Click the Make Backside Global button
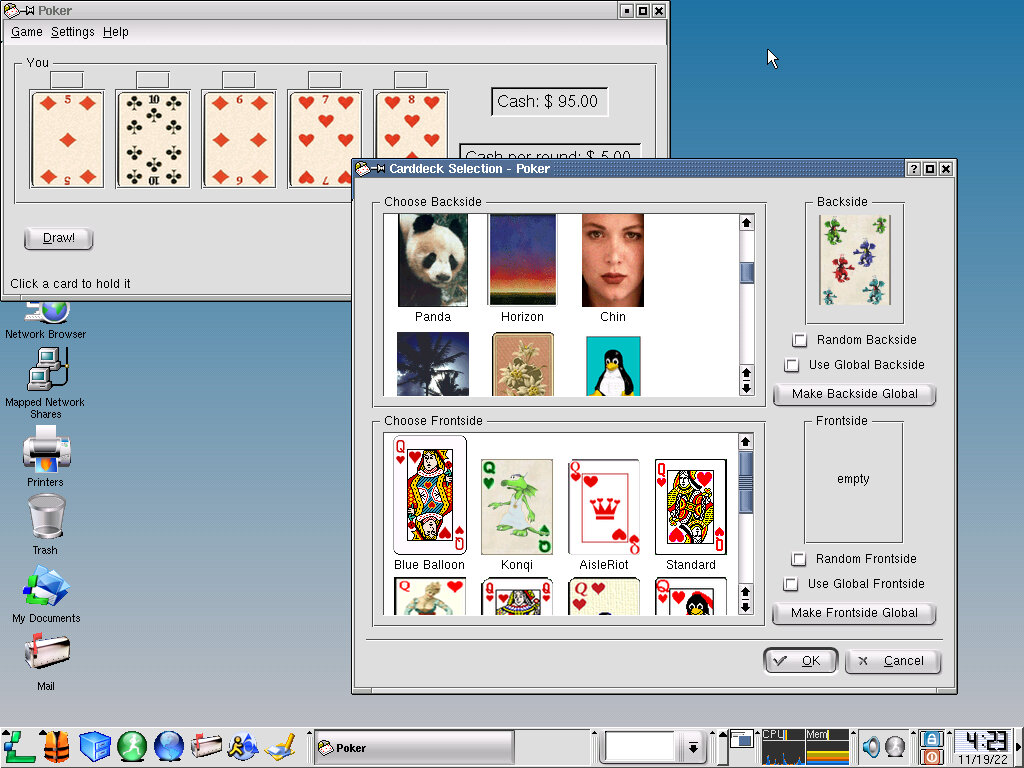 pyautogui.click(x=854, y=394)
